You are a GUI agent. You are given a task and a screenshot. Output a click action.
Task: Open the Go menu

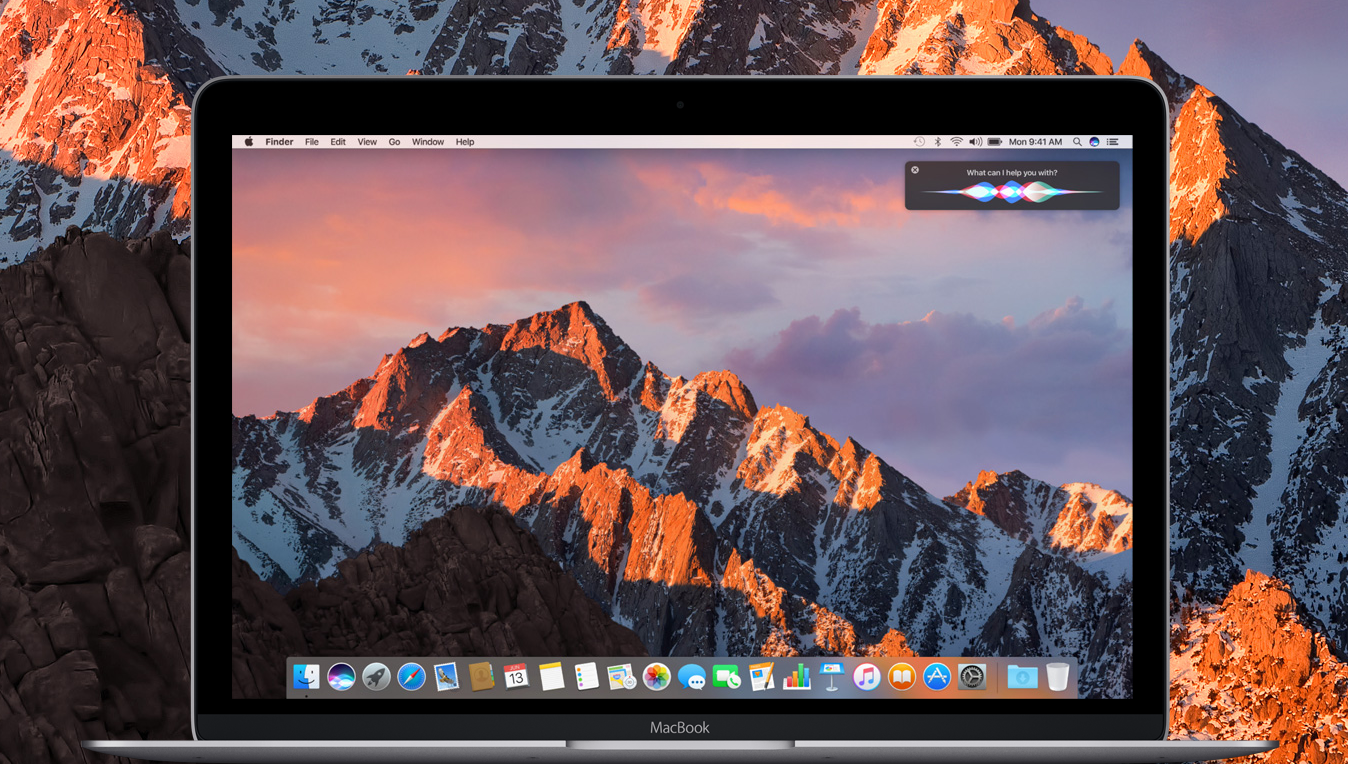(394, 141)
